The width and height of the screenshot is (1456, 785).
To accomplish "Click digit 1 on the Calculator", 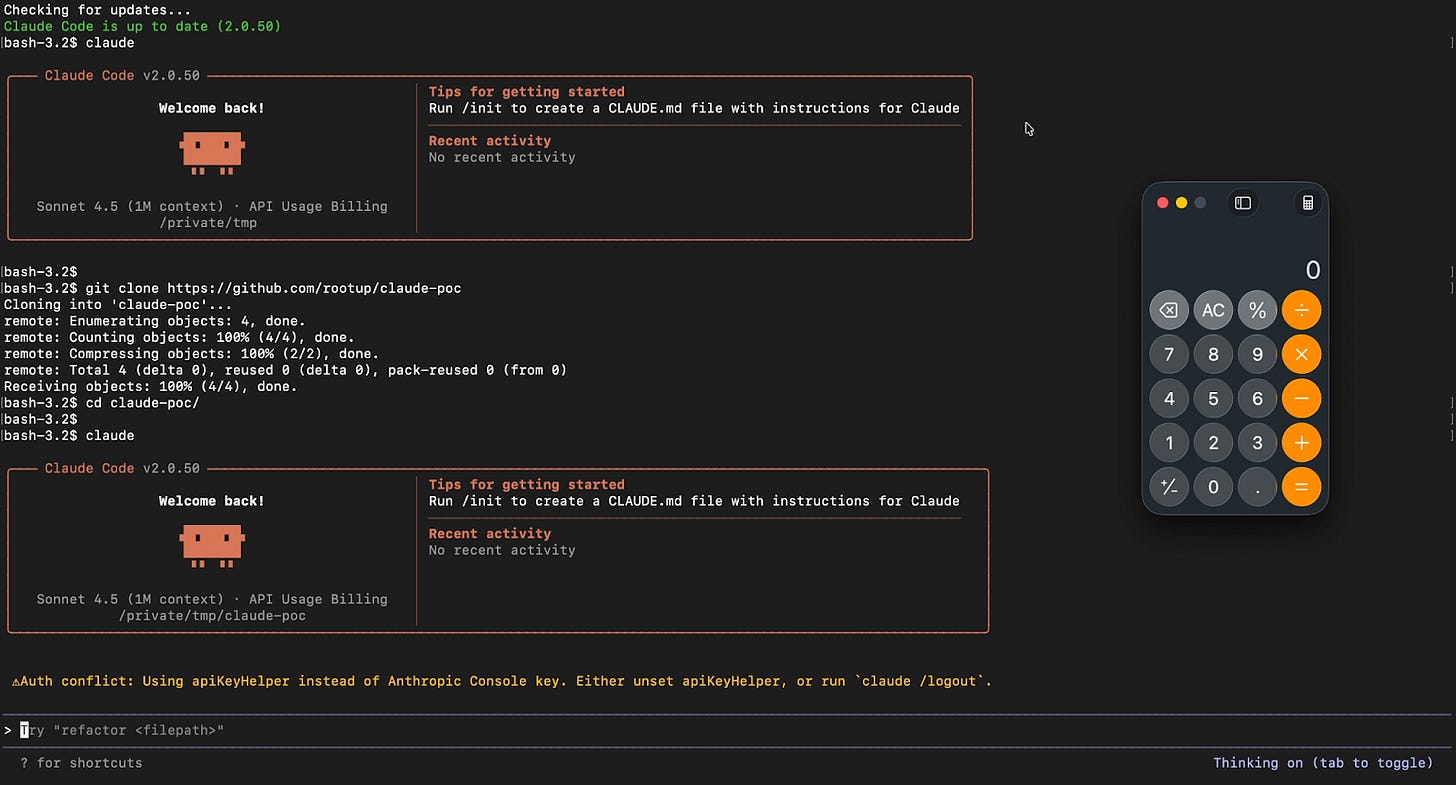I will click(1169, 442).
